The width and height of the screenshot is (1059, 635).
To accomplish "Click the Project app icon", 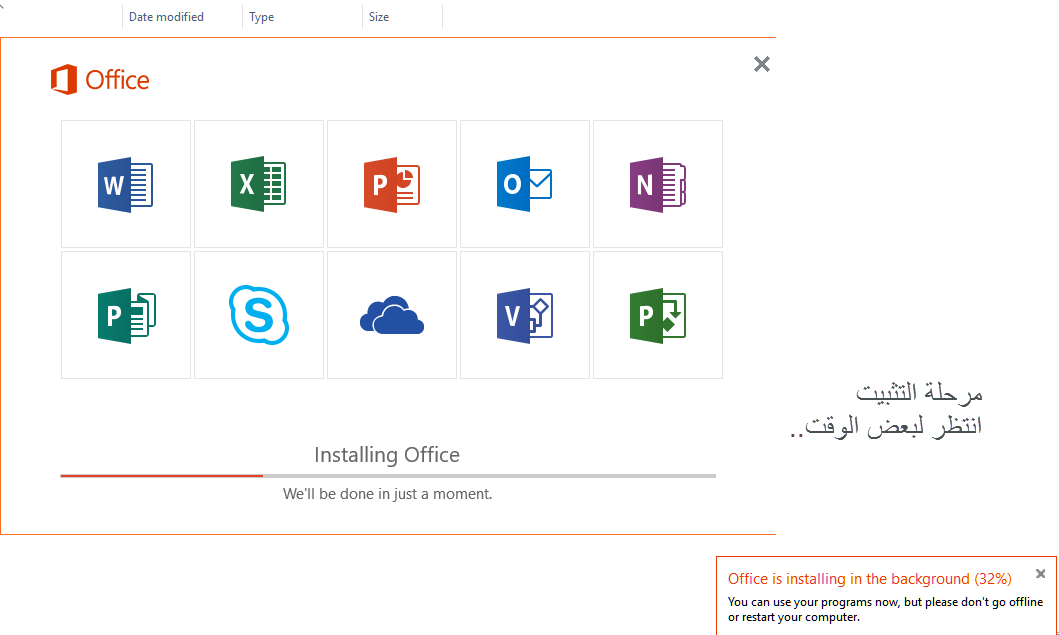I will coord(658,315).
